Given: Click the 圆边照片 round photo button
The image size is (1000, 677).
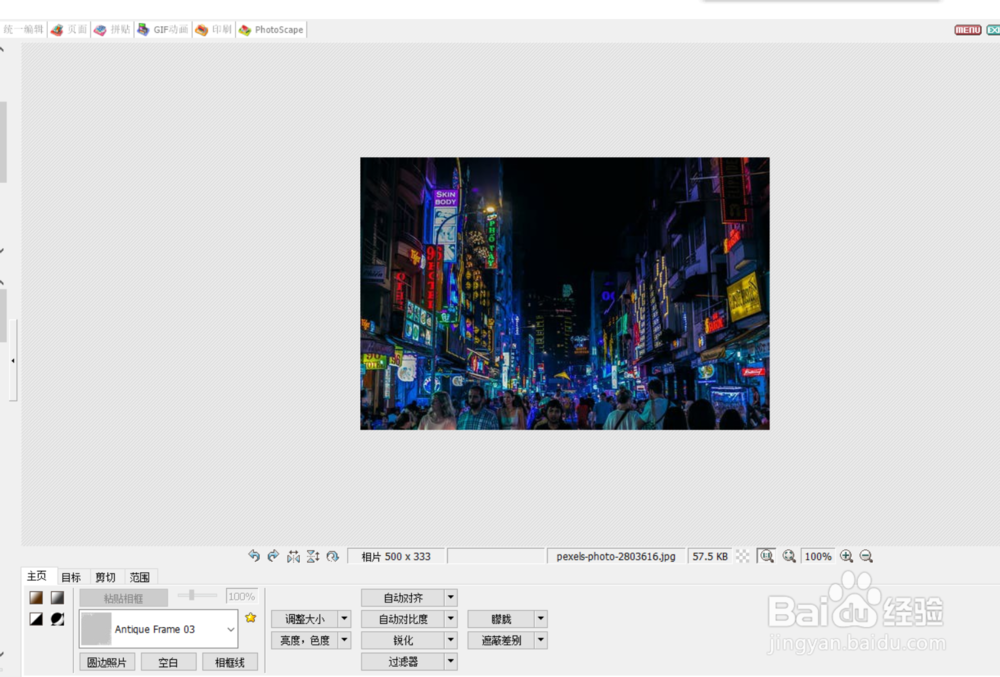Looking at the screenshot, I should (x=107, y=662).
